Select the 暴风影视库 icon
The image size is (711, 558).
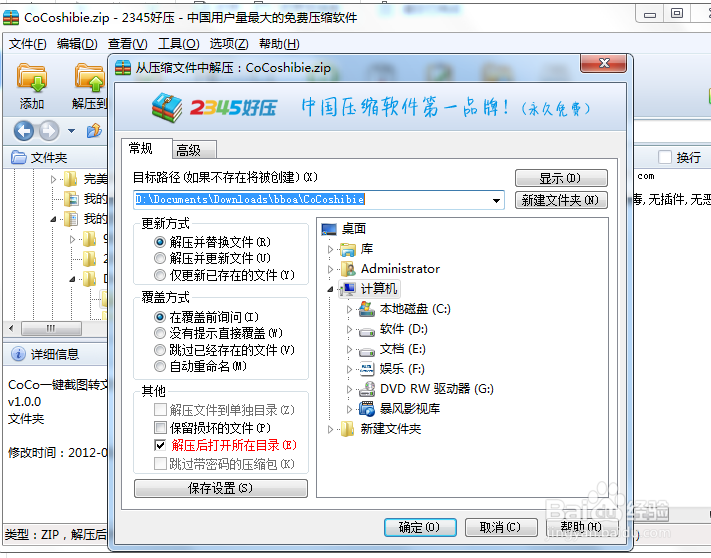(x=367, y=409)
